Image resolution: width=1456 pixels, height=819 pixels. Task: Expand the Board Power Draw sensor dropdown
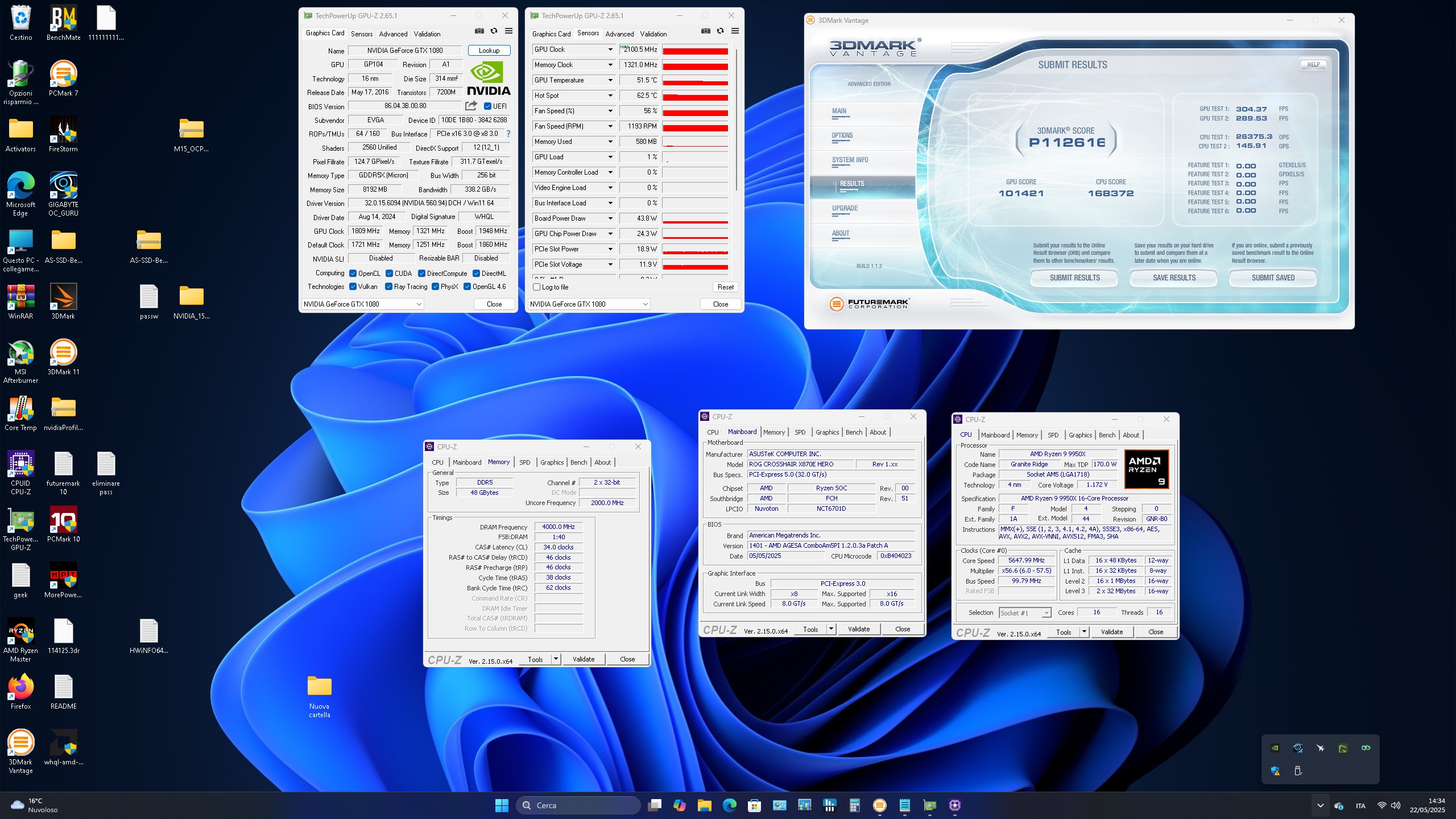pos(610,218)
